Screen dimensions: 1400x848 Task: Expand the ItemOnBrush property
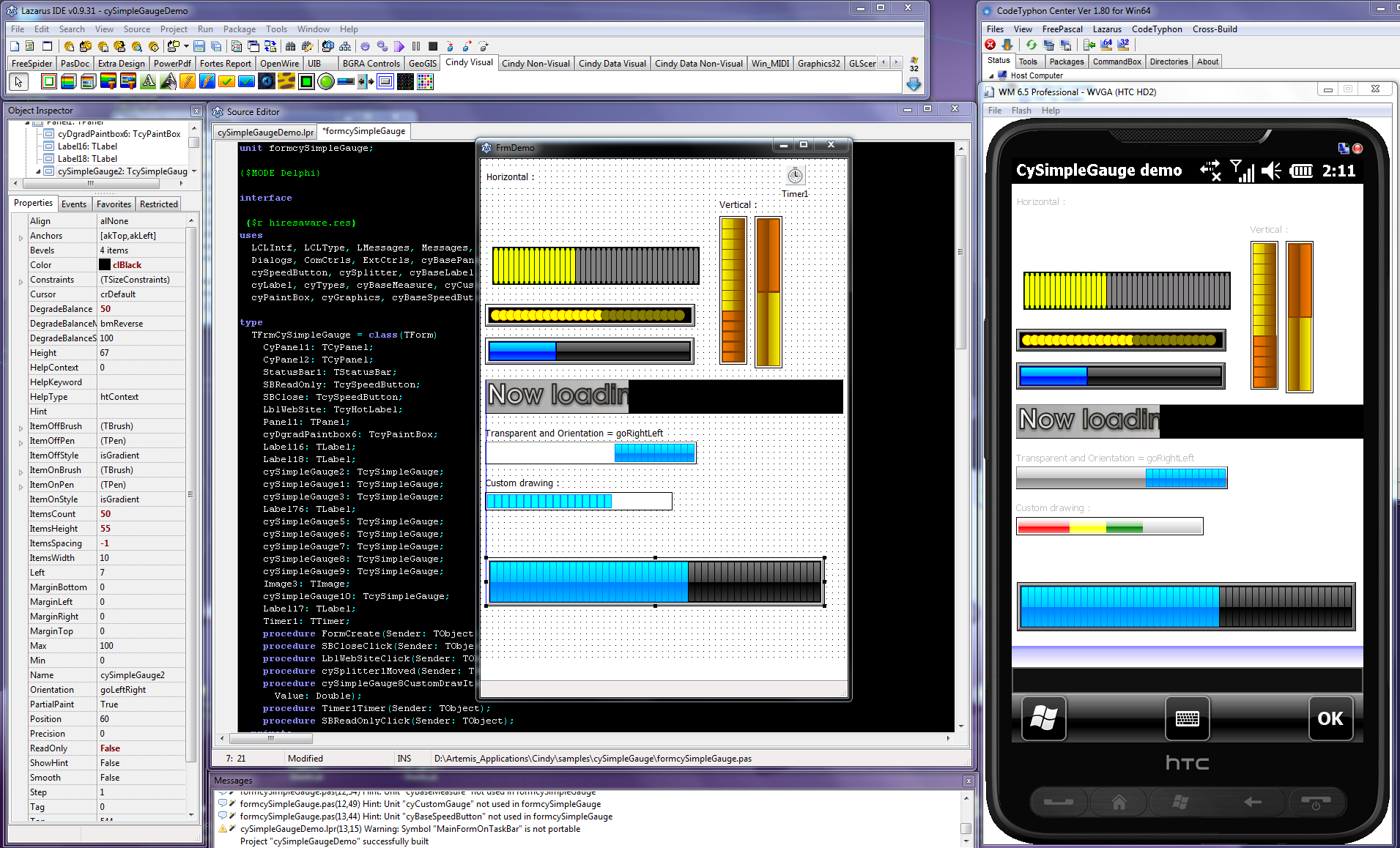click(x=21, y=472)
